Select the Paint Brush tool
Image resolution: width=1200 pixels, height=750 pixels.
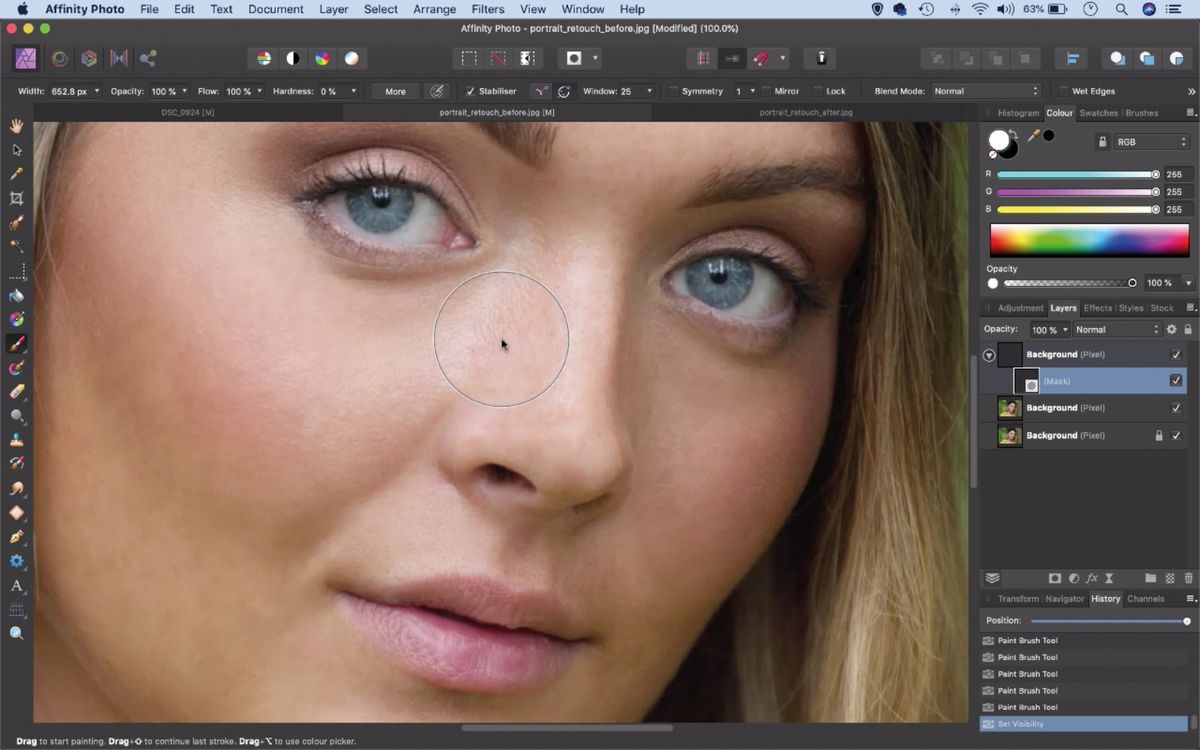coord(16,345)
